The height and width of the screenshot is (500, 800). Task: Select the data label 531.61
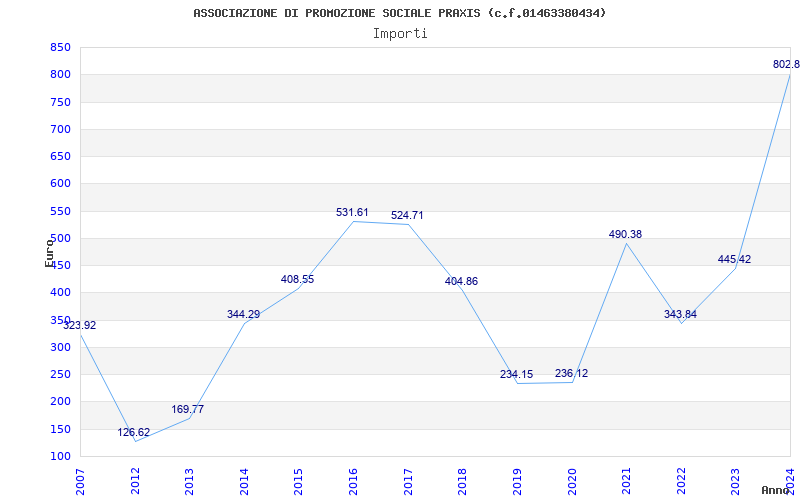352,212
